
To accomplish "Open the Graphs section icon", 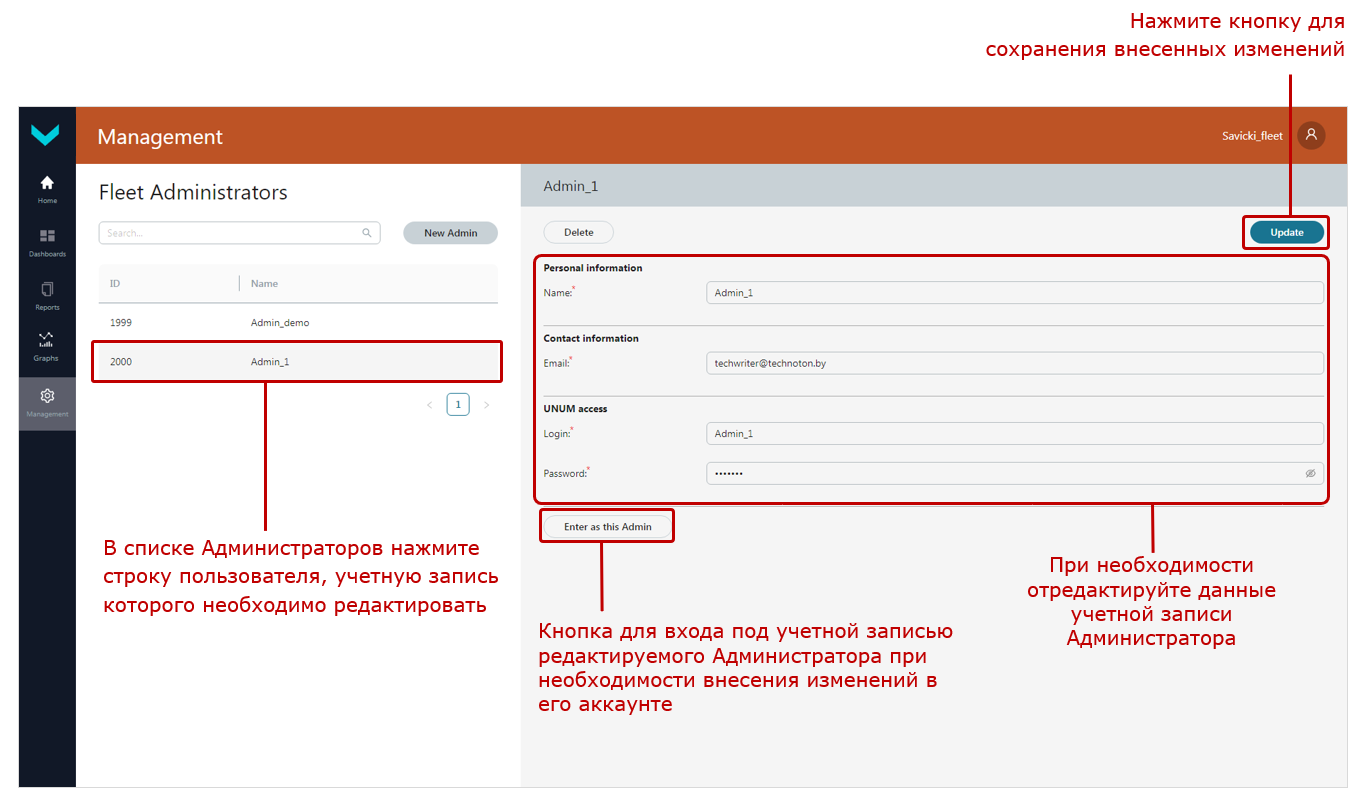I will point(46,343).
